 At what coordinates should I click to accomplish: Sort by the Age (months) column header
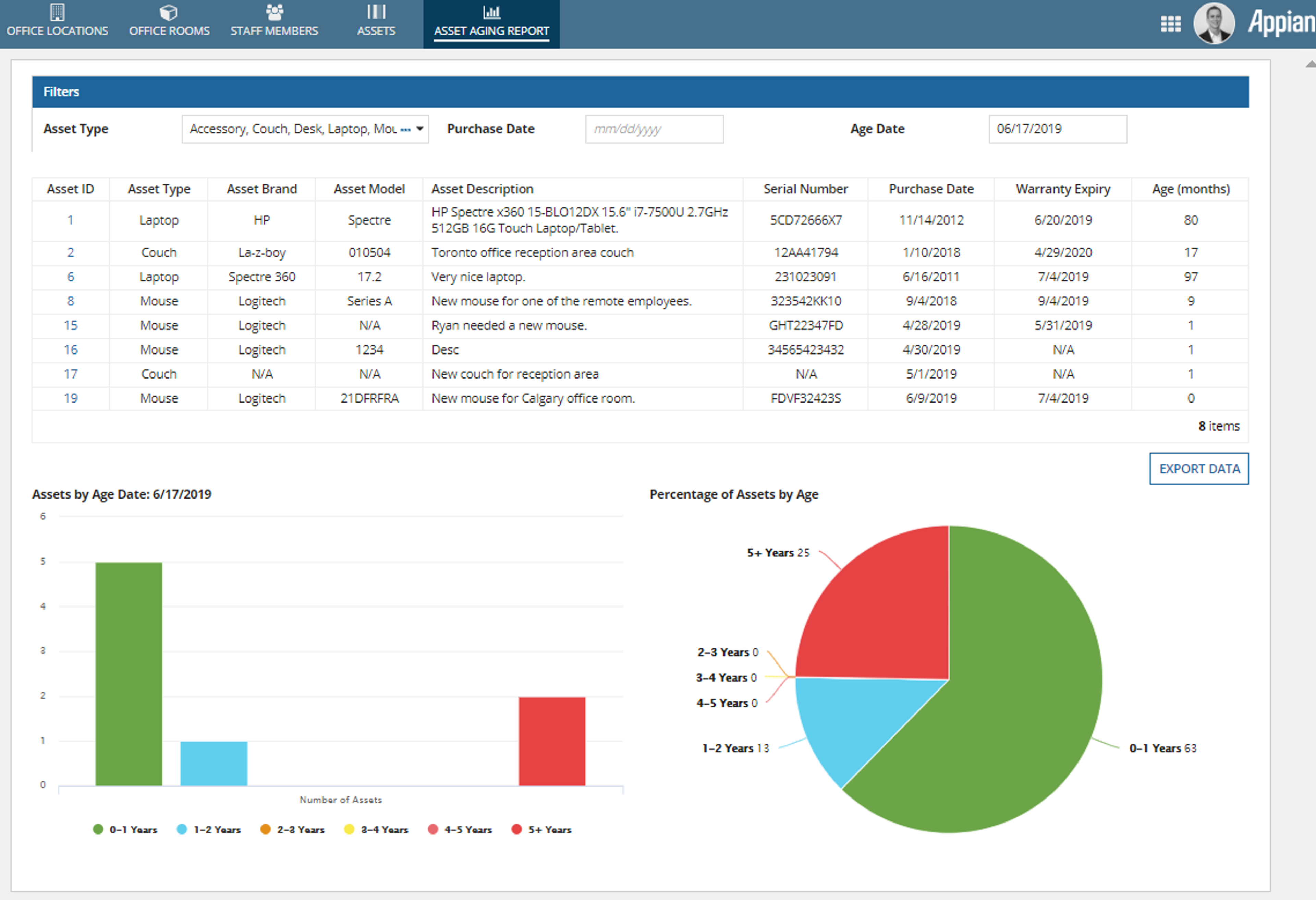1191,189
